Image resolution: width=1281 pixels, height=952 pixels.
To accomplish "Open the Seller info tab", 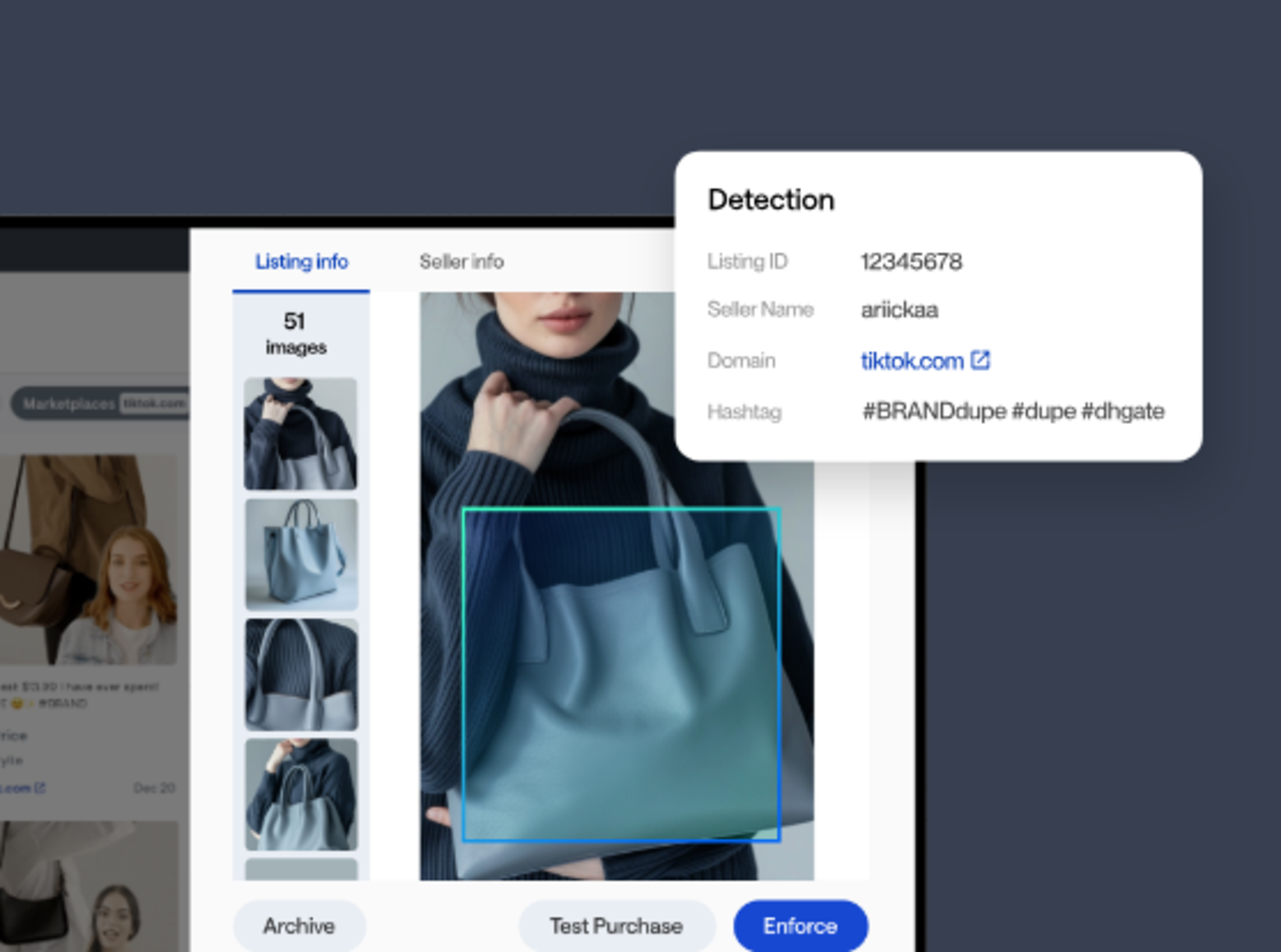I will 462,262.
